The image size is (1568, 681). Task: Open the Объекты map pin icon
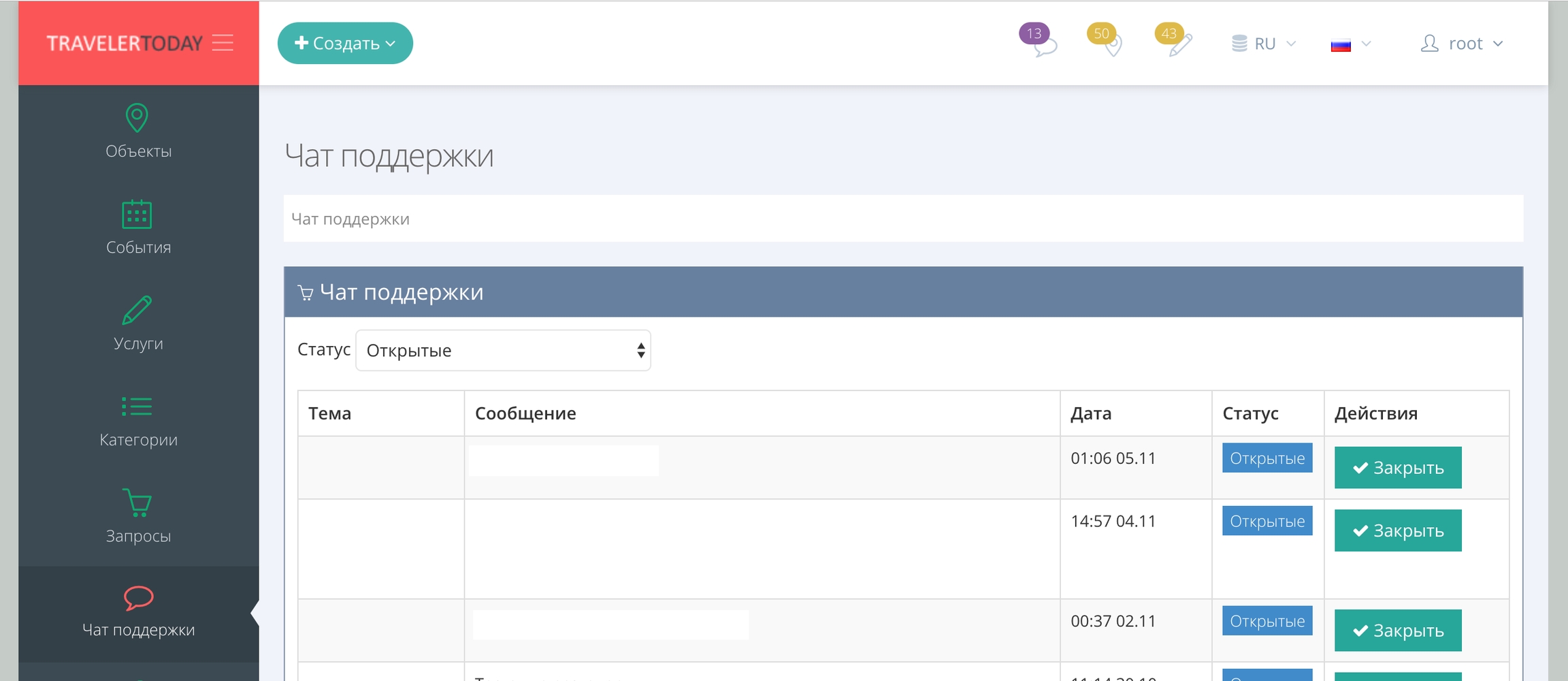click(x=137, y=118)
